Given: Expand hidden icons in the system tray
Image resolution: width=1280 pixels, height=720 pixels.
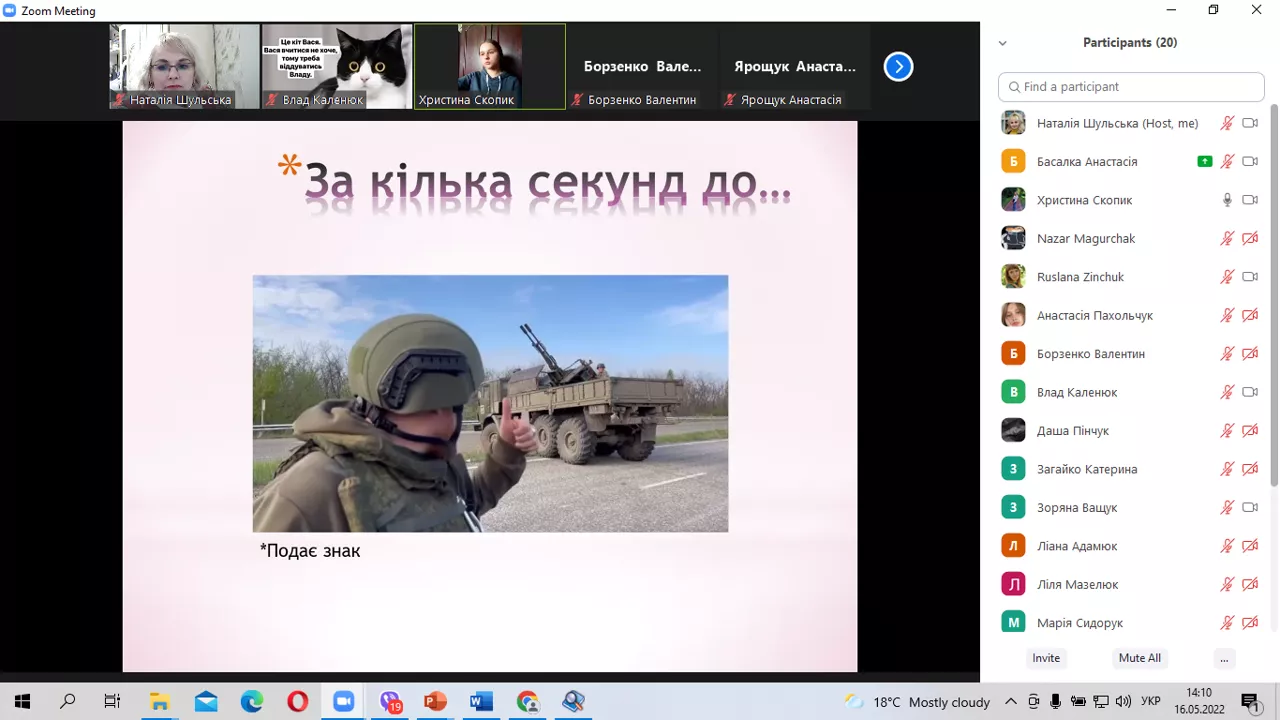Looking at the screenshot, I should point(1010,701).
